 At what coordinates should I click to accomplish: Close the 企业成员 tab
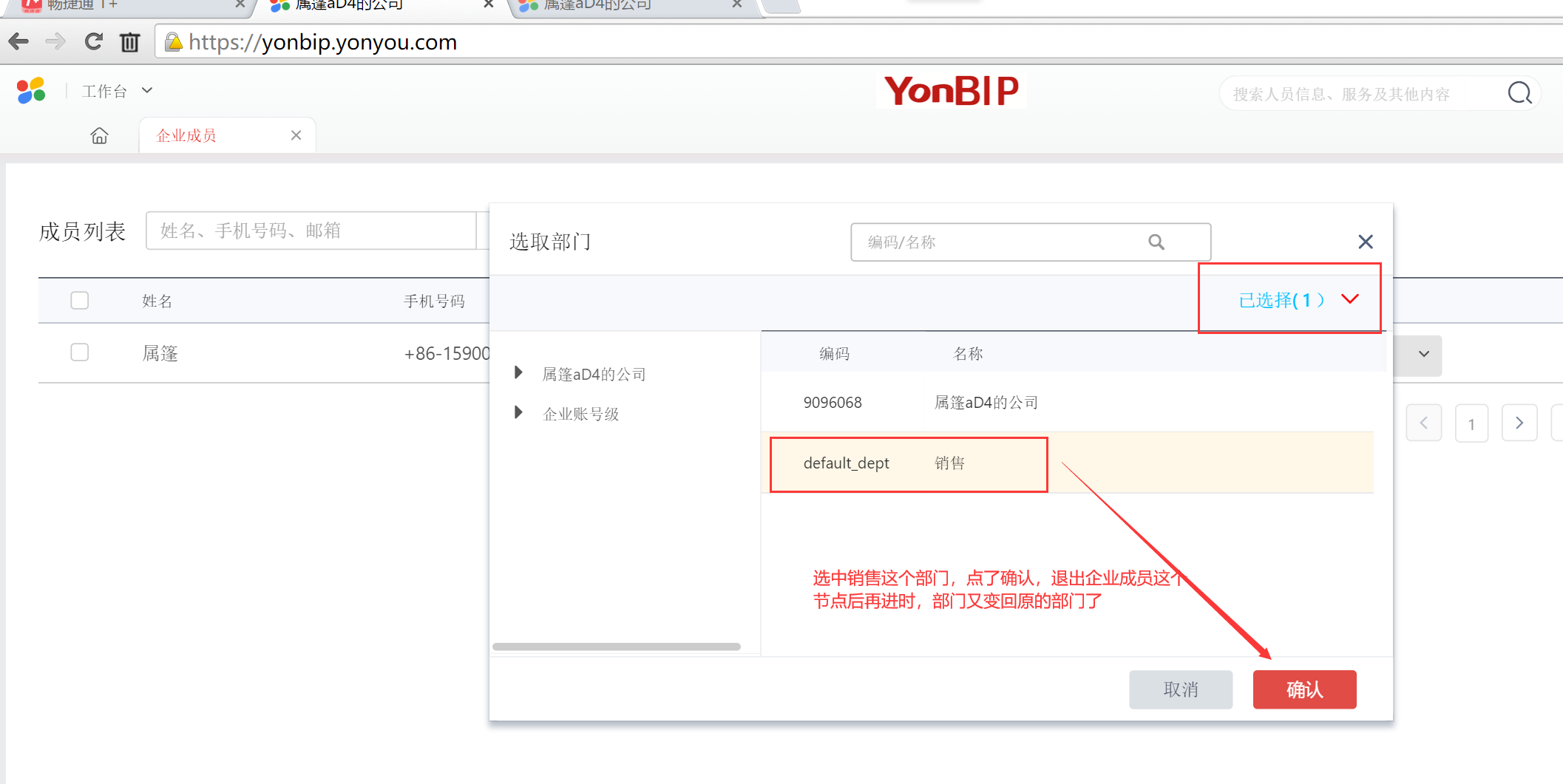point(296,135)
